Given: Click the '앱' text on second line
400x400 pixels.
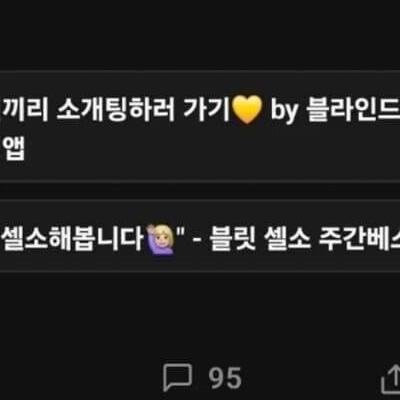Looking at the screenshot, I should [x=14, y=149].
